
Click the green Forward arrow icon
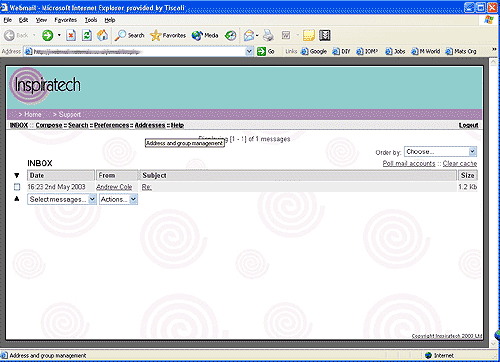47,35
